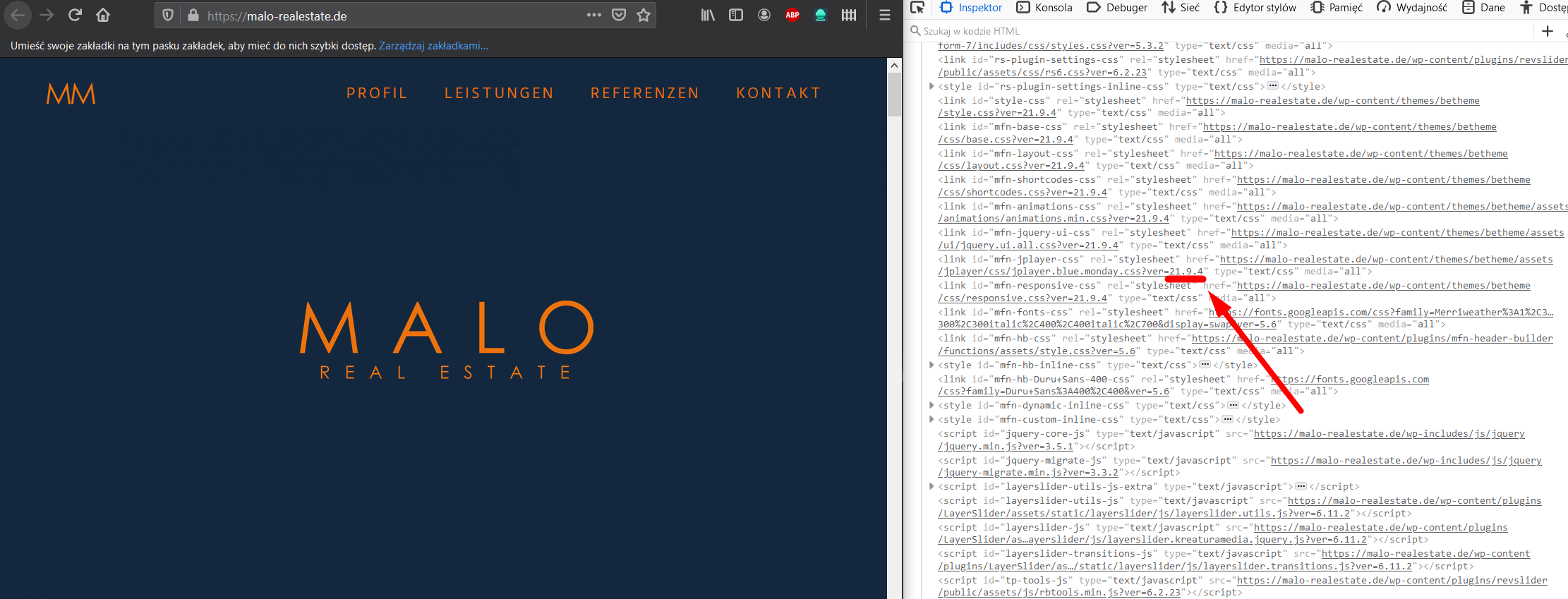Viewport: 1568px width, 599px height.
Task: Switch to Inspektor tab in DevTools
Action: (971, 8)
